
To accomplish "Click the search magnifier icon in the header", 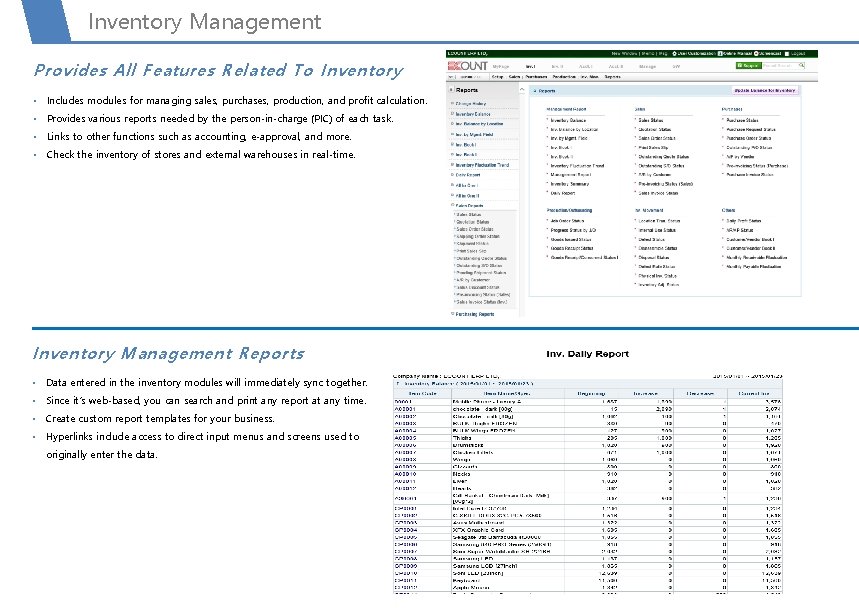I will pos(801,65).
